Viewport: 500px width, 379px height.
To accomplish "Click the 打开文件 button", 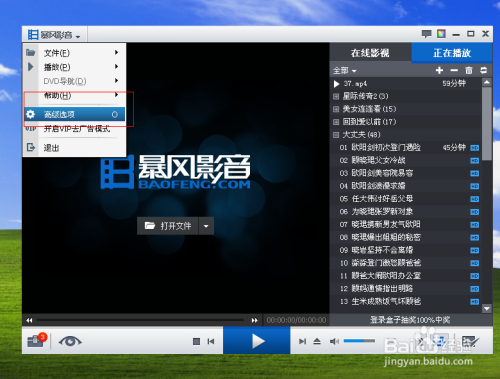I will 168,226.
